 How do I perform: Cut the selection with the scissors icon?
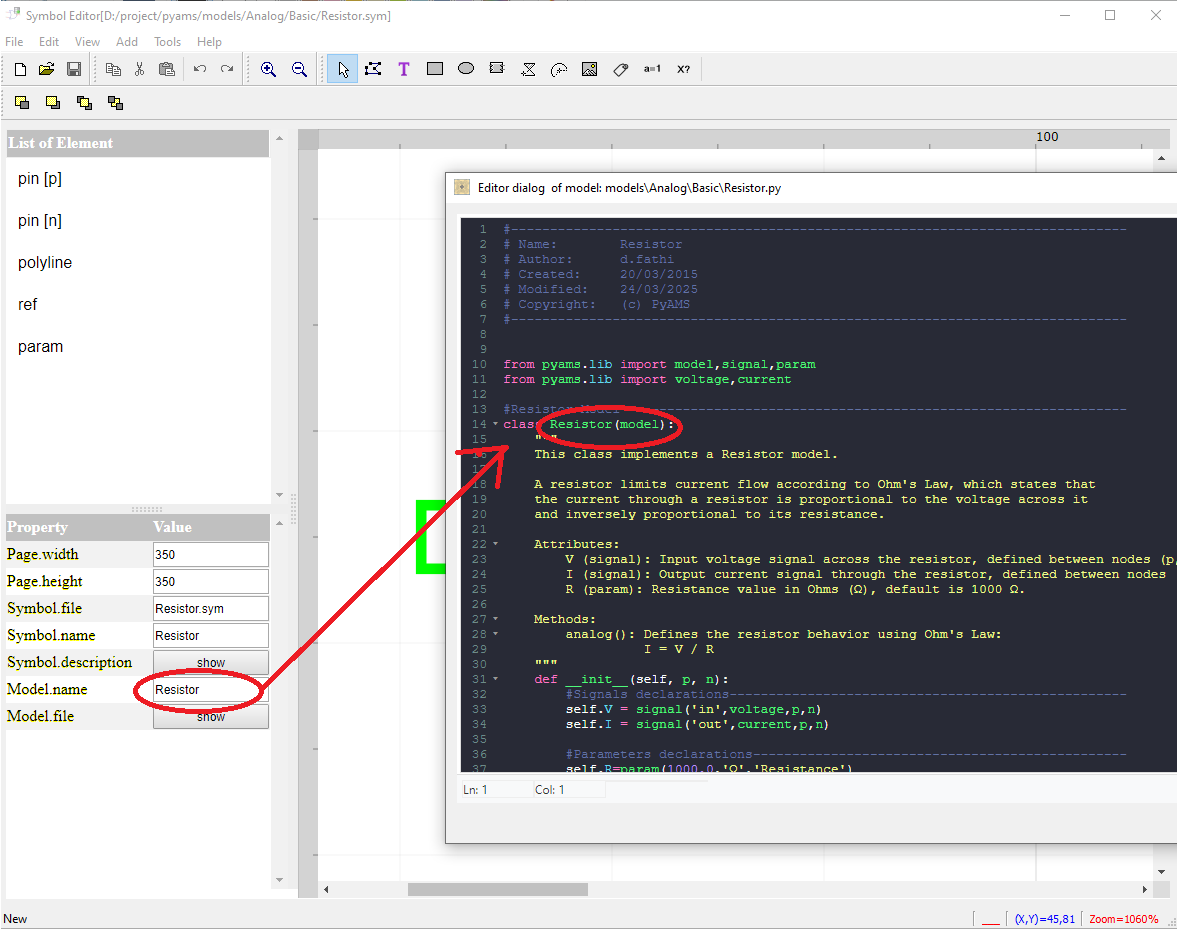tap(140, 70)
